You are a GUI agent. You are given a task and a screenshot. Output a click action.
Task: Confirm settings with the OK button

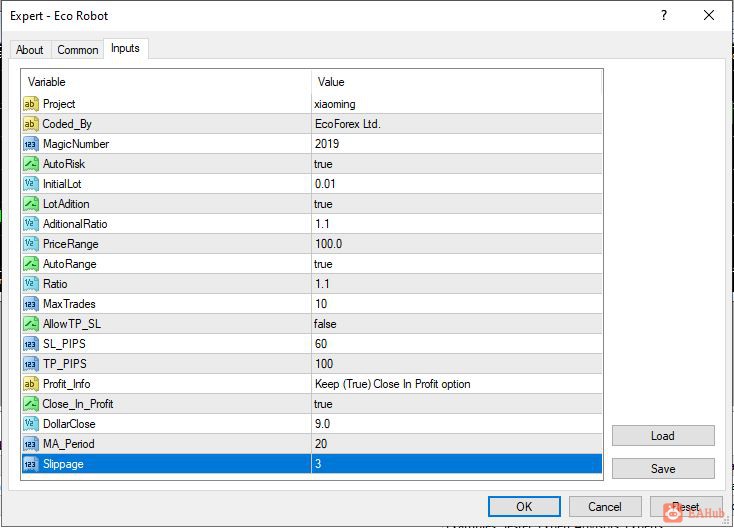(524, 506)
